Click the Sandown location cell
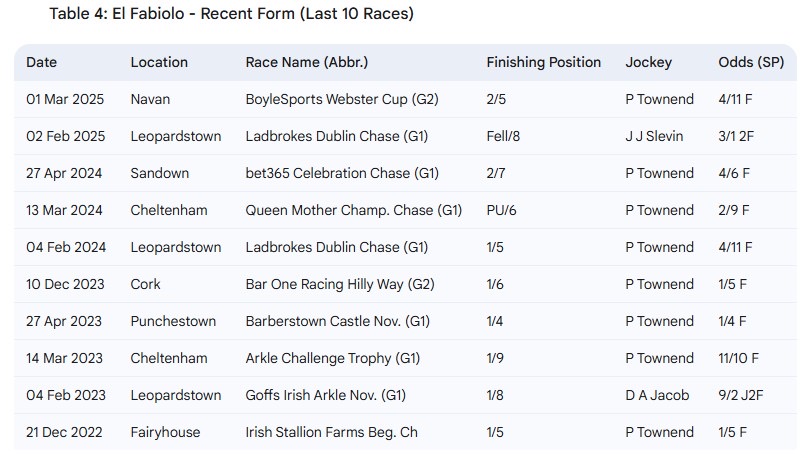802x454 pixels. [x=160, y=173]
